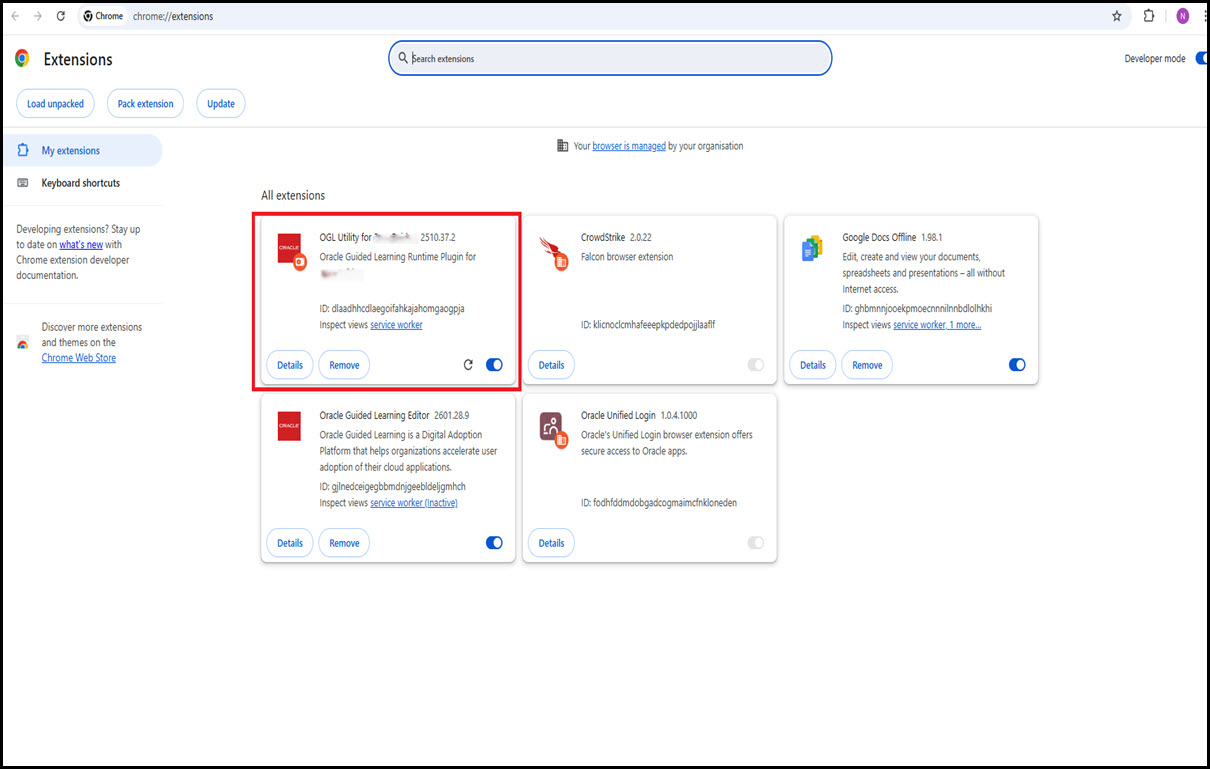Remove Google Docs Offline extension
1210x769 pixels.
867,365
